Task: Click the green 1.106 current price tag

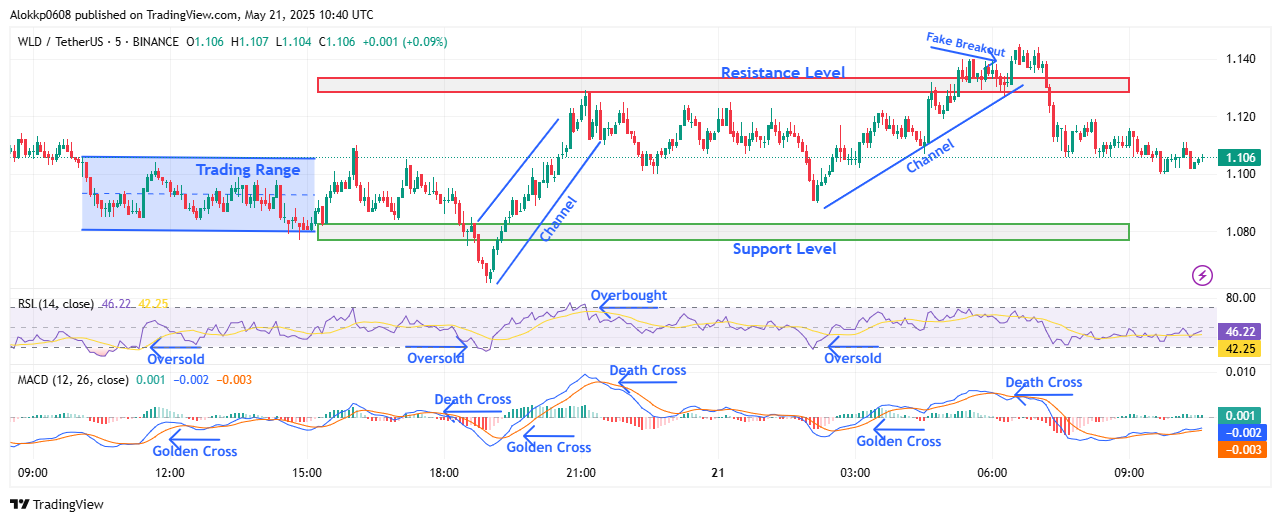Action: point(1238,157)
